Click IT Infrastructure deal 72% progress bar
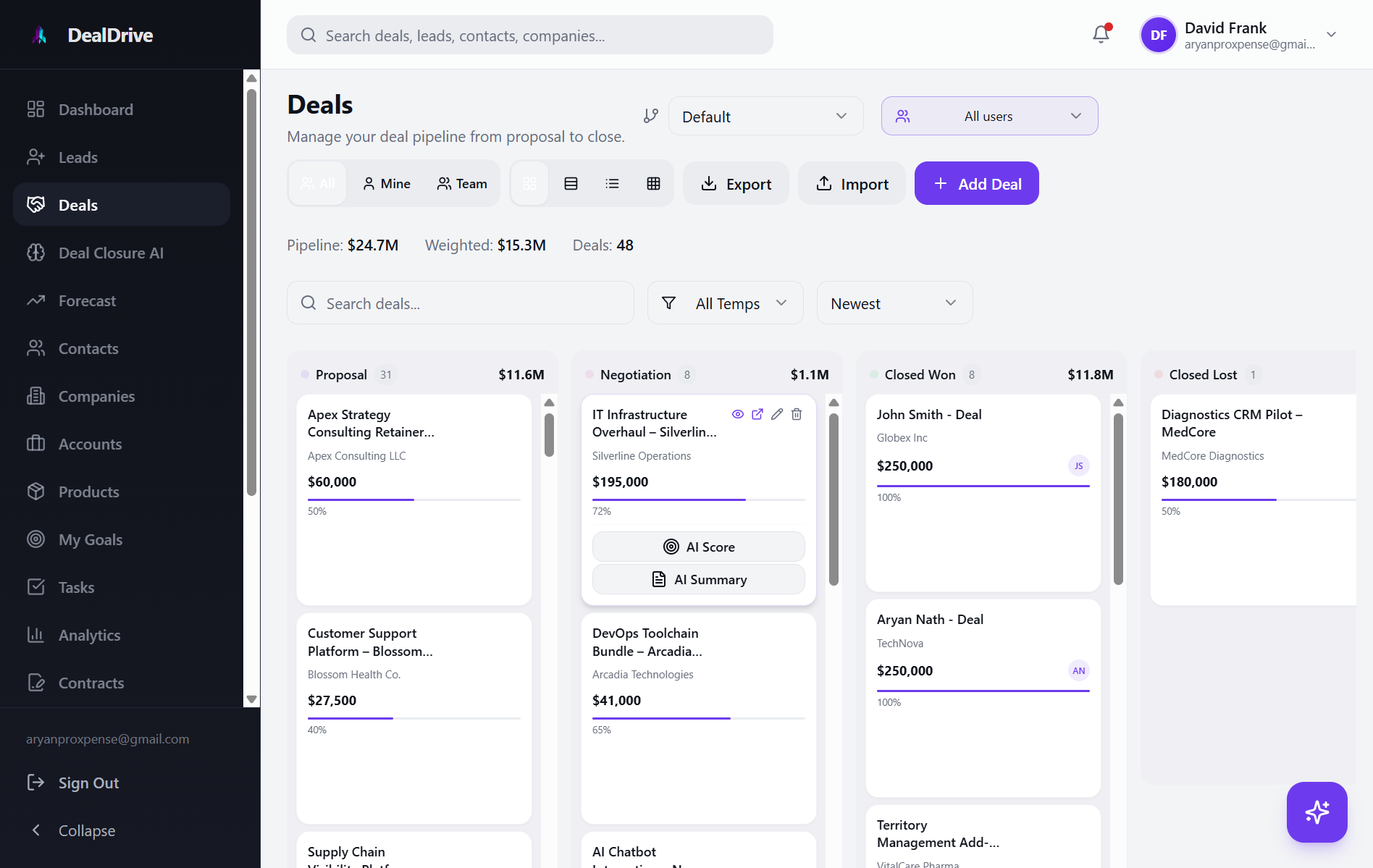Viewport: 1373px width, 868px height. pos(698,500)
